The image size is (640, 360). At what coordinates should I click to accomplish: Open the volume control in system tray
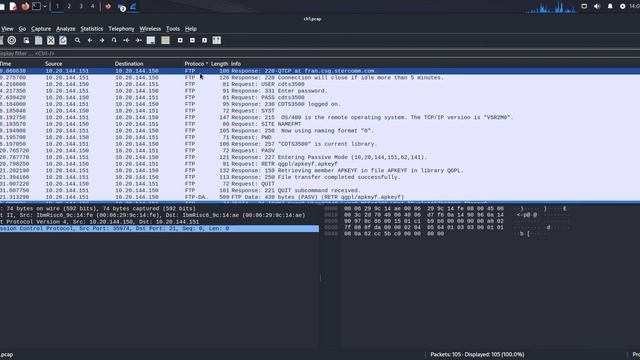tap(597, 6)
